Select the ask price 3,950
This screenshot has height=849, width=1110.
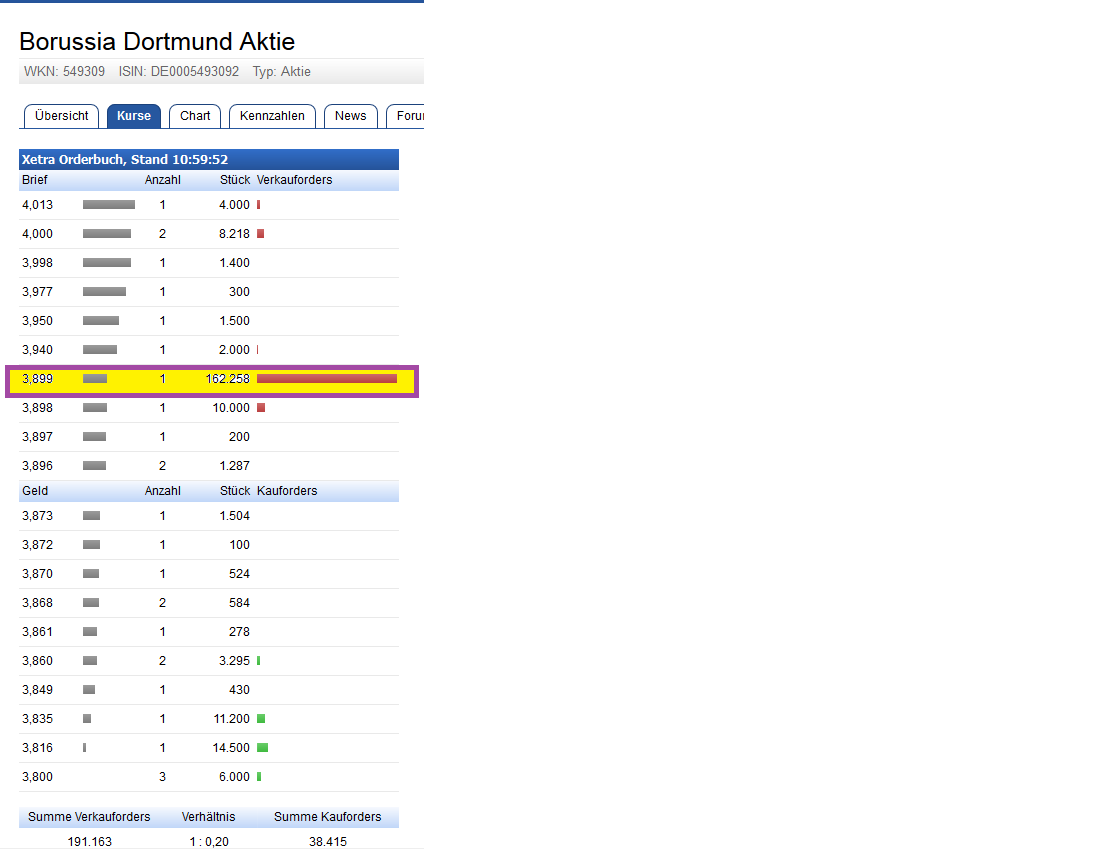(38, 321)
